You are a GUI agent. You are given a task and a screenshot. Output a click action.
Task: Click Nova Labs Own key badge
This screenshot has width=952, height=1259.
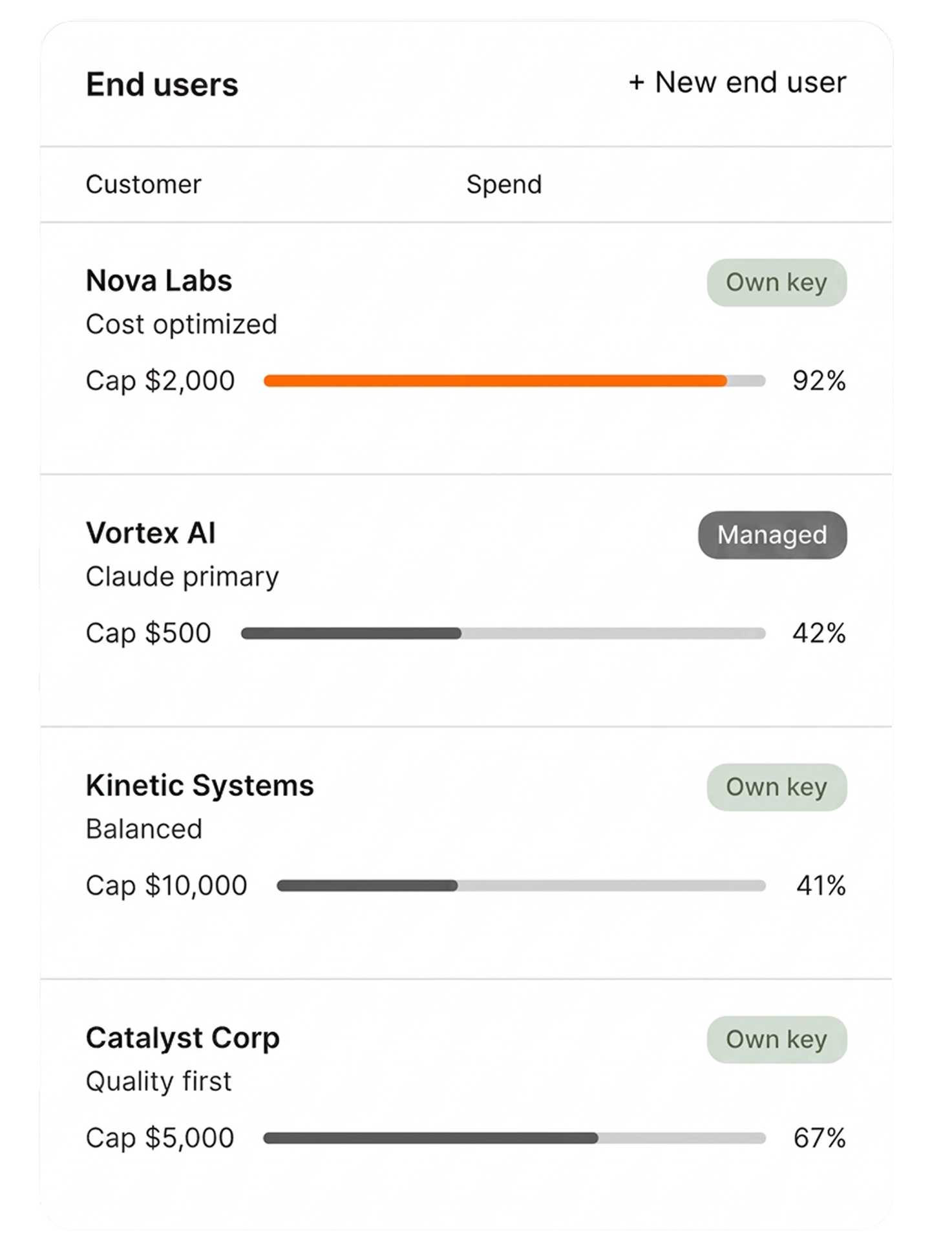776,283
